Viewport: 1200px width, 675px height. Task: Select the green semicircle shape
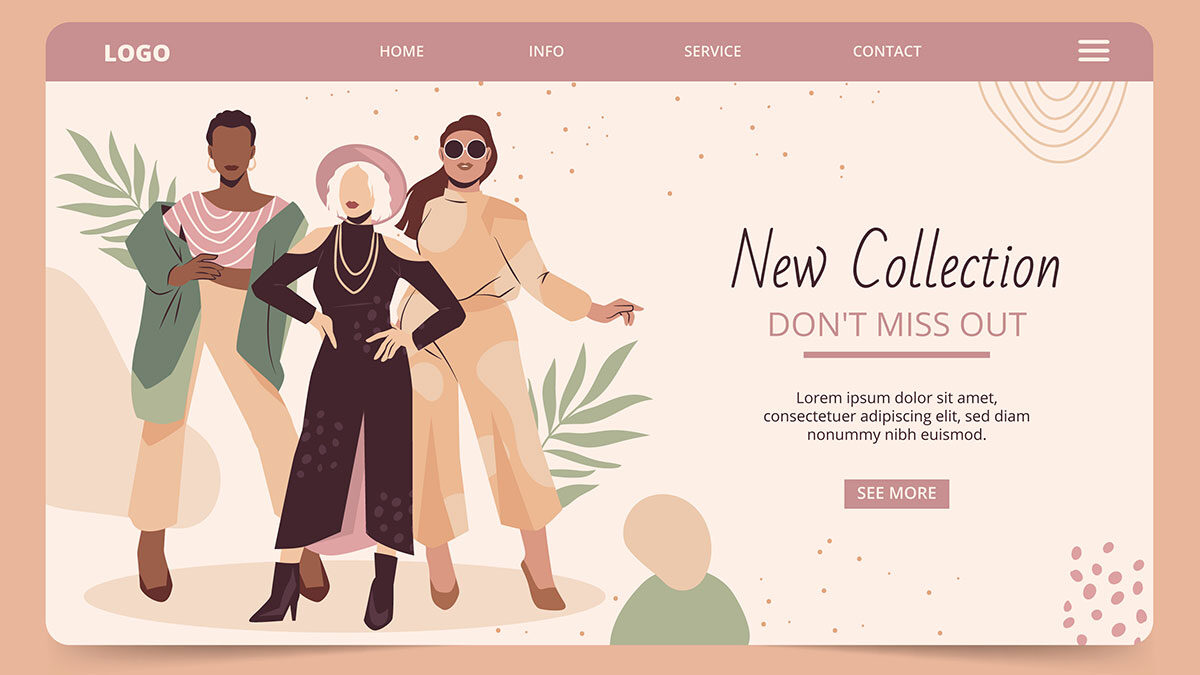[680, 612]
